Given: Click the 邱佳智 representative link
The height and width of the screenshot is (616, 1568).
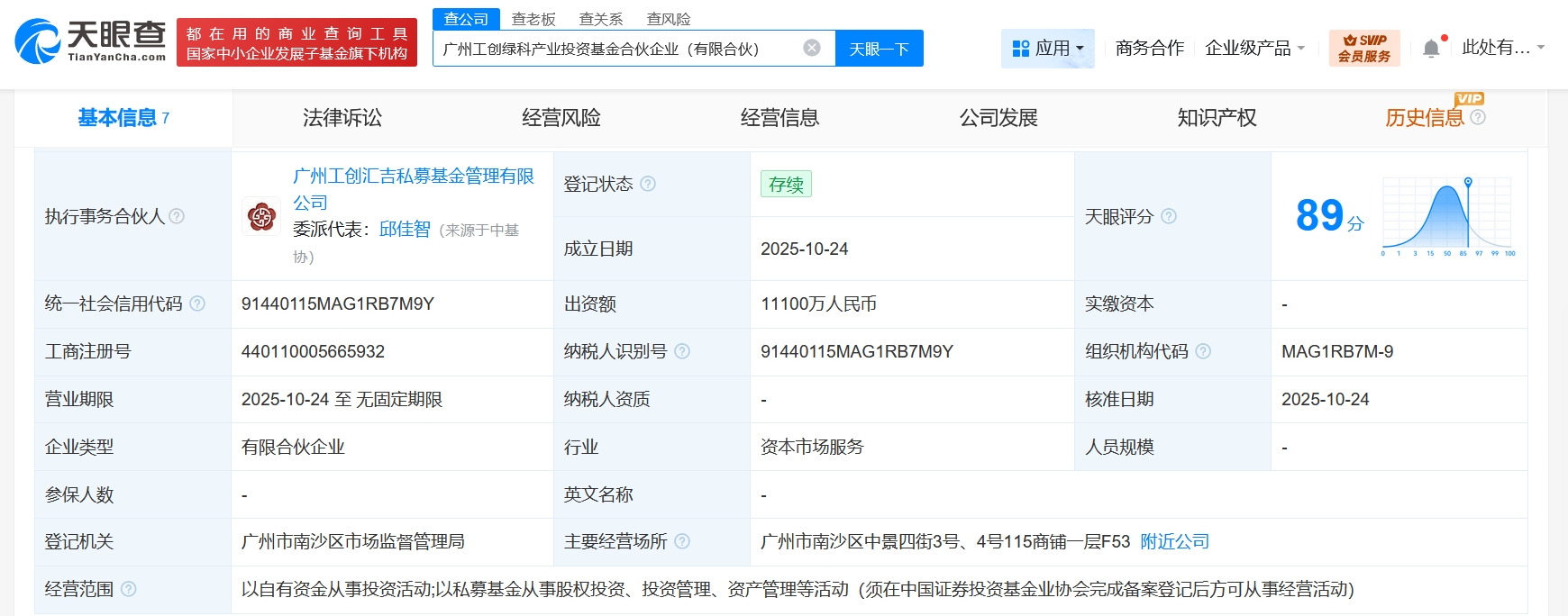Looking at the screenshot, I should click(405, 229).
